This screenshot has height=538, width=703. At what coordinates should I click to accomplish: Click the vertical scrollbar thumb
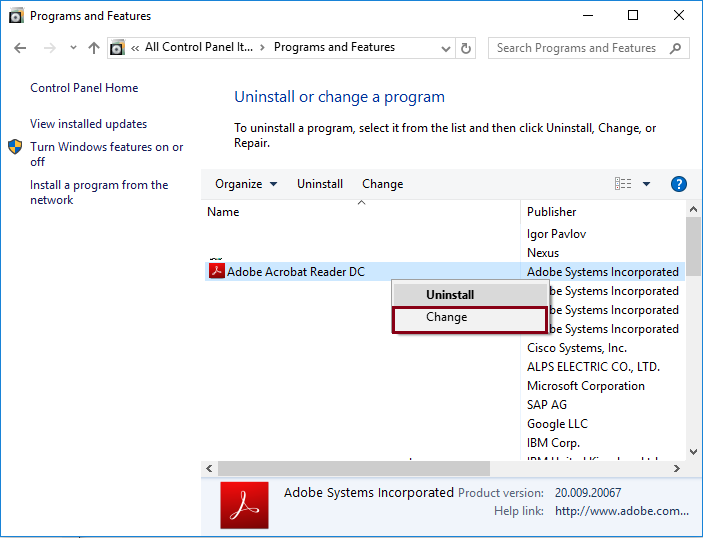pyautogui.click(x=693, y=246)
